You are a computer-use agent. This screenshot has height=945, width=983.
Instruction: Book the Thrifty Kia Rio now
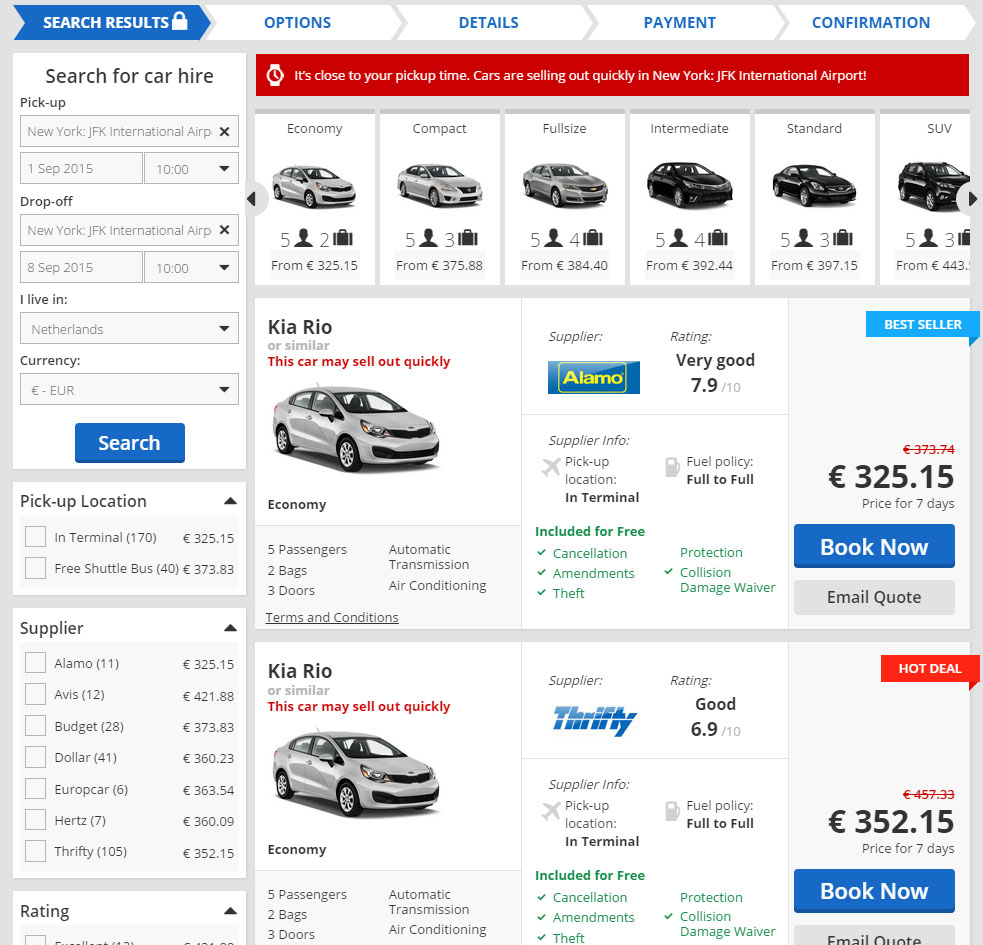tap(874, 891)
